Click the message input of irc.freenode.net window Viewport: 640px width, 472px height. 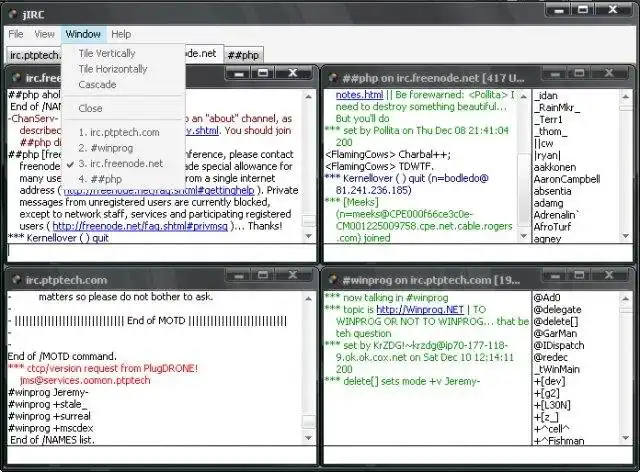[161, 252]
